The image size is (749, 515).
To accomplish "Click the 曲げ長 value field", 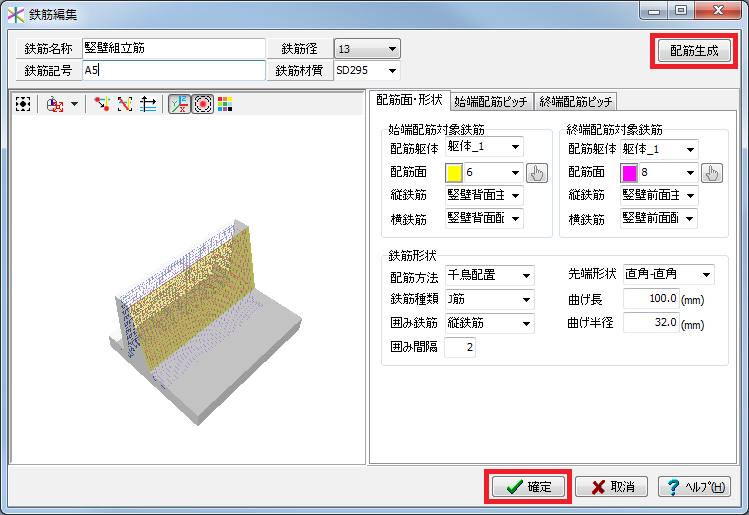I will 651,299.
